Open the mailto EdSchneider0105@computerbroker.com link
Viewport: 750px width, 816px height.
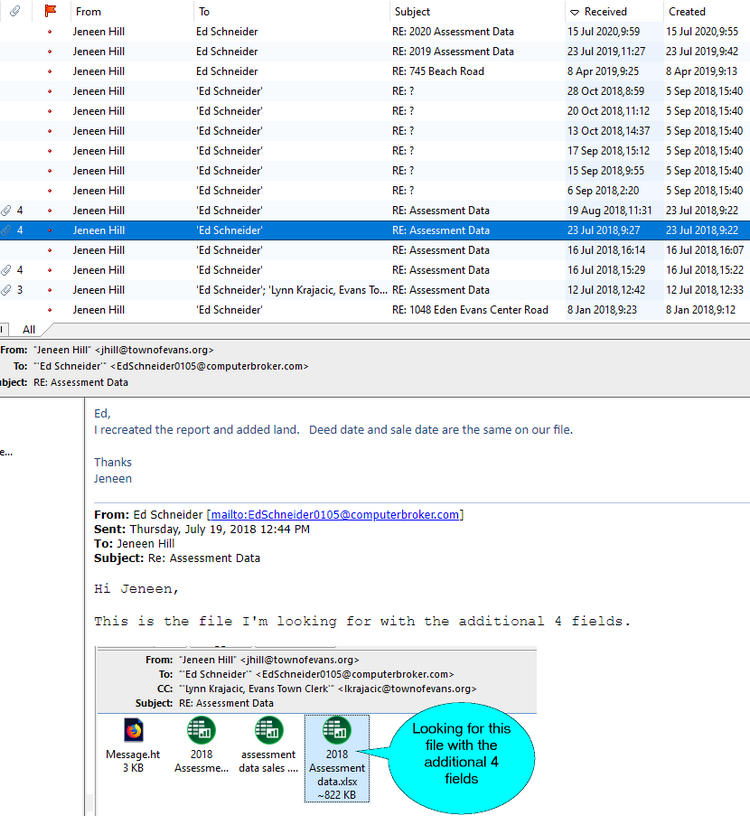[x=335, y=515]
